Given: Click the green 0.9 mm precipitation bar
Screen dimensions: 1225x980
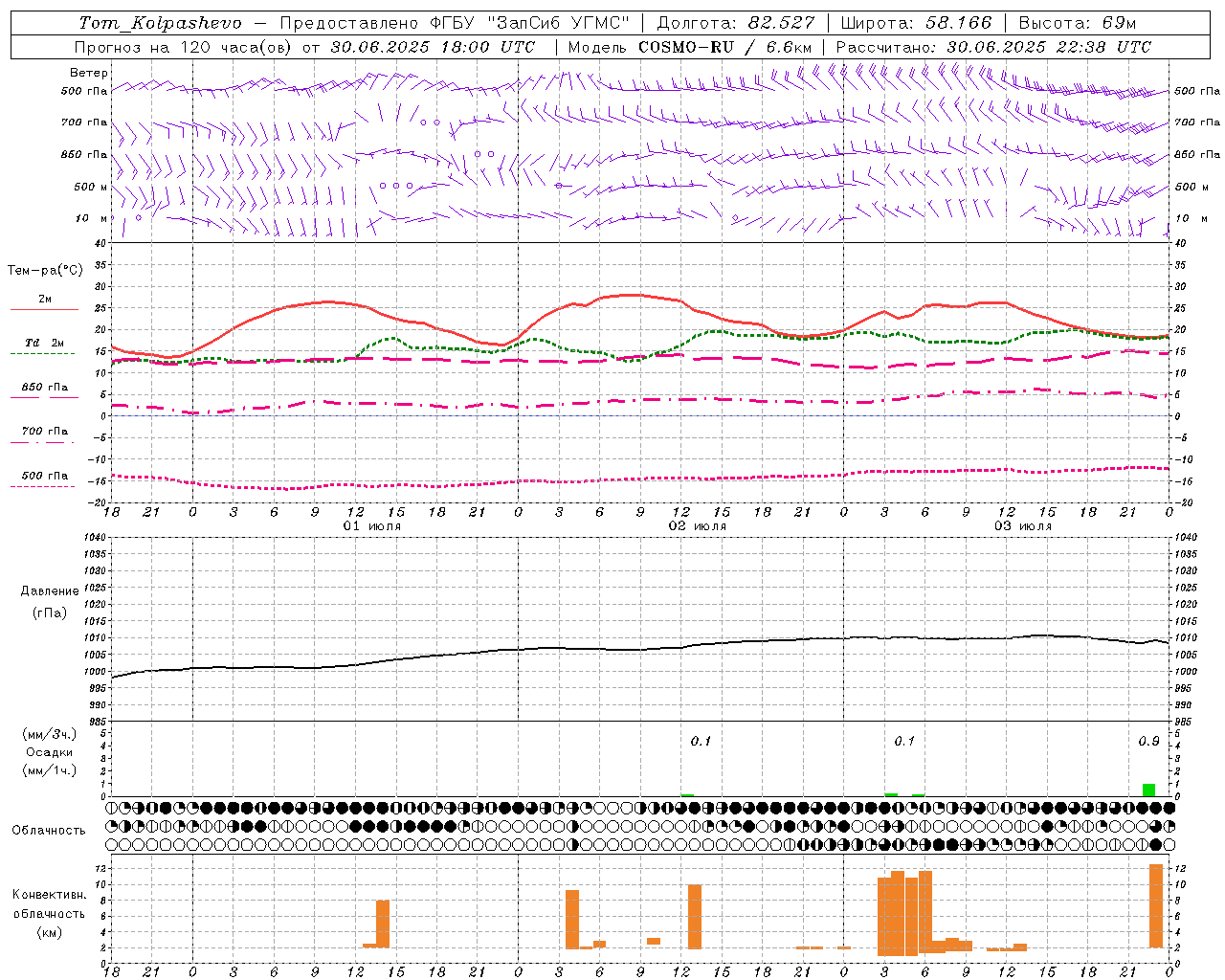Looking at the screenshot, I should point(1148,790).
